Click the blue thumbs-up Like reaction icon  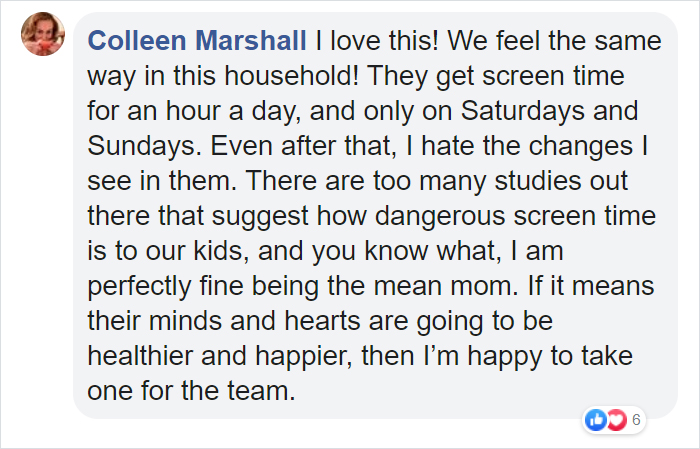(x=596, y=421)
